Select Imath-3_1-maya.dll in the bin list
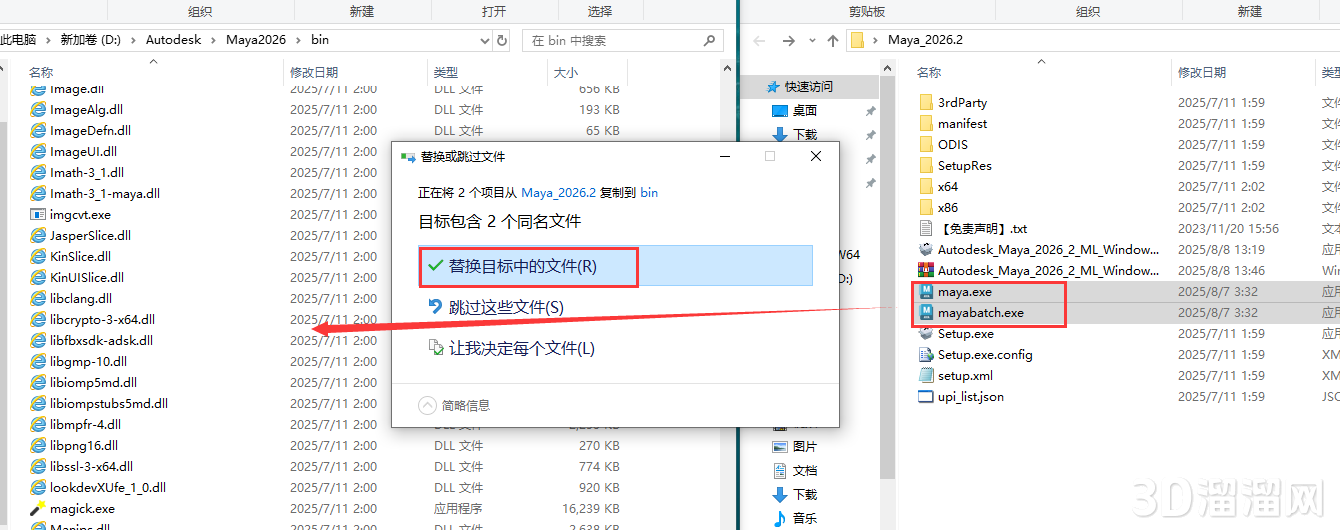The height and width of the screenshot is (530, 1340). coord(105,194)
